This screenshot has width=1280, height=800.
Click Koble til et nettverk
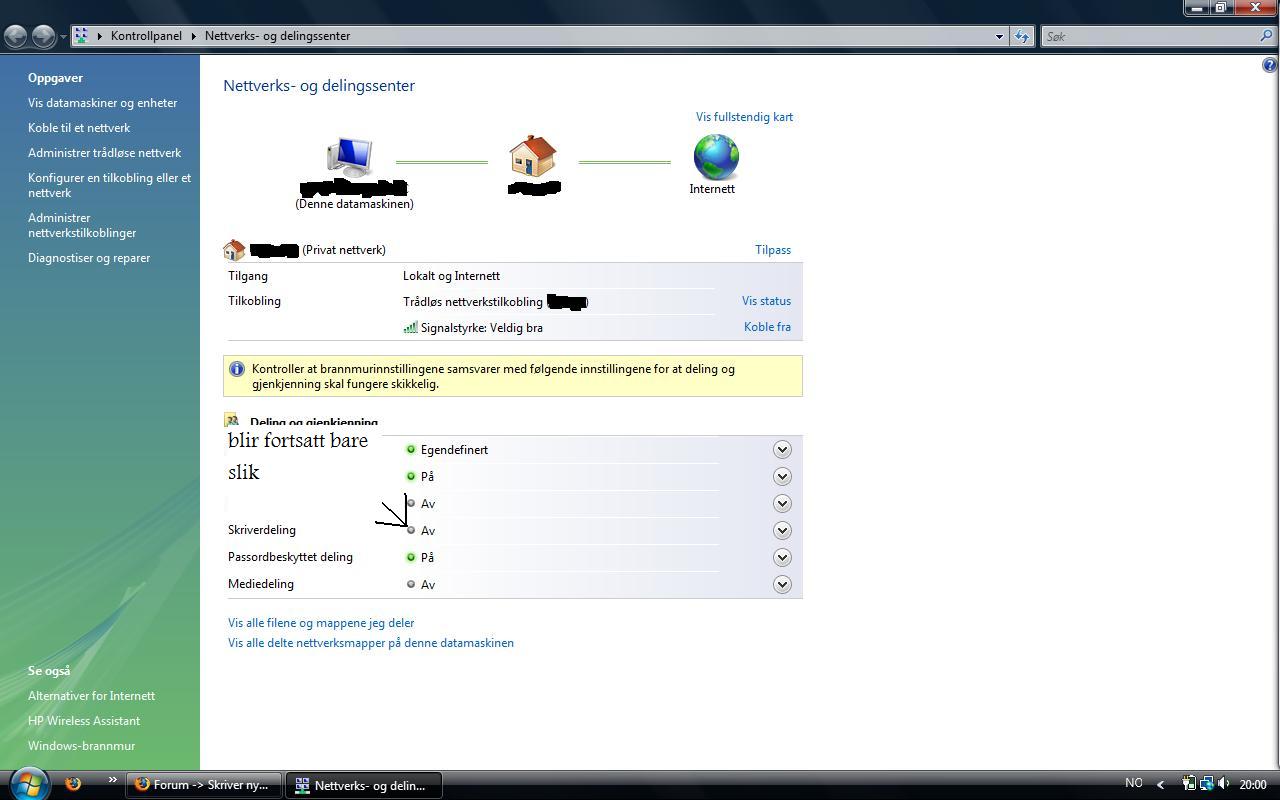click(x=79, y=128)
